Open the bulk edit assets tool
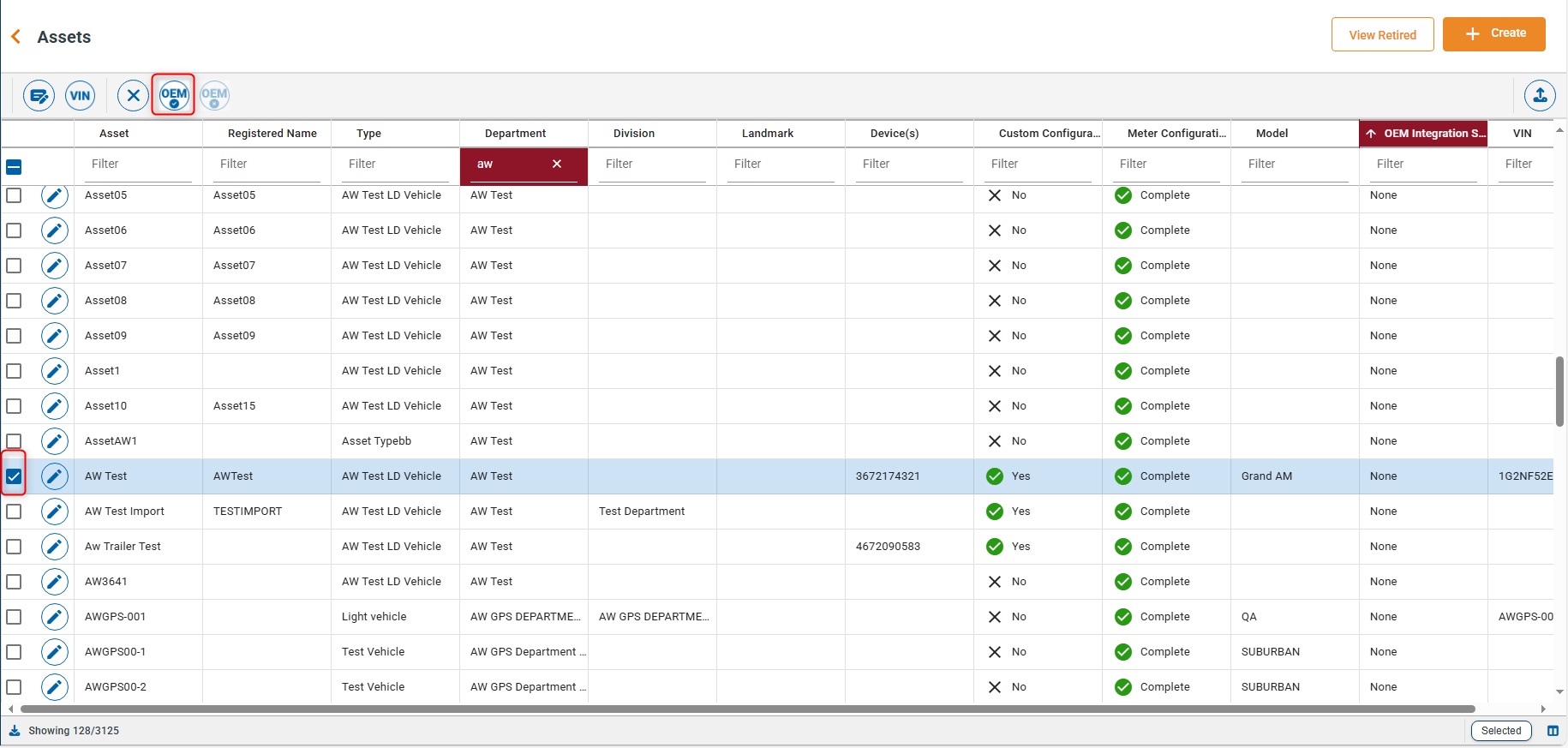 click(39, 95)
